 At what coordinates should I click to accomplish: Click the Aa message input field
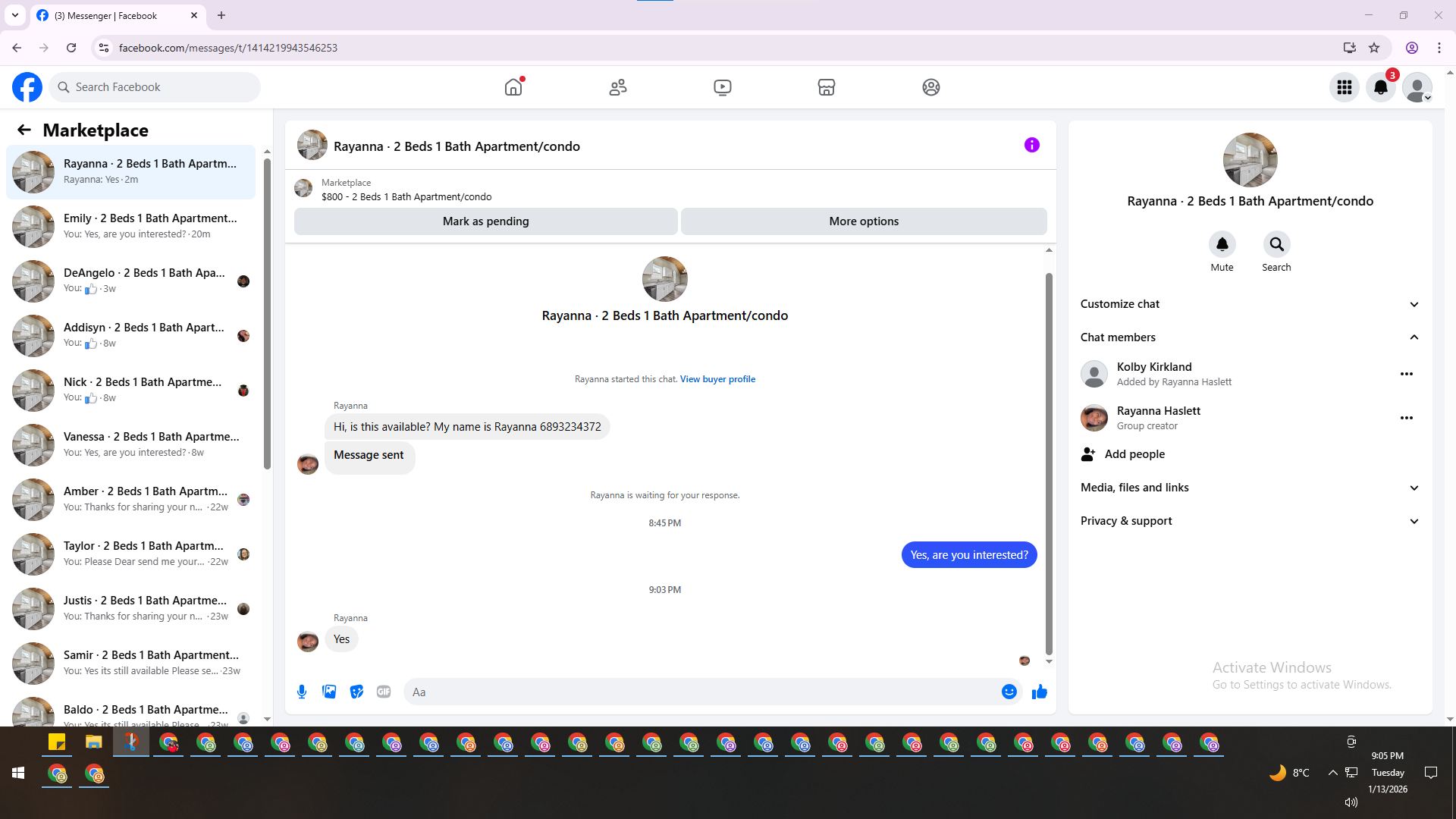(698, 692)
